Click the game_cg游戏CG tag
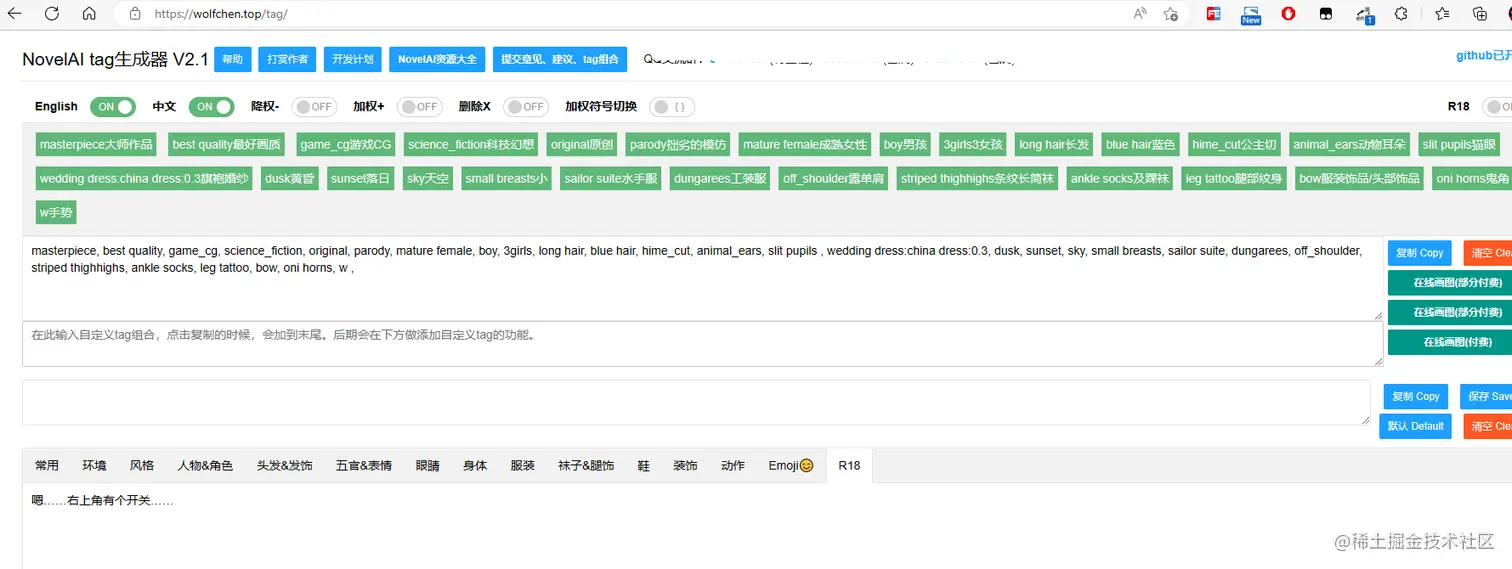This screenshot has width=1512, height=569. (x=346, y=145)
